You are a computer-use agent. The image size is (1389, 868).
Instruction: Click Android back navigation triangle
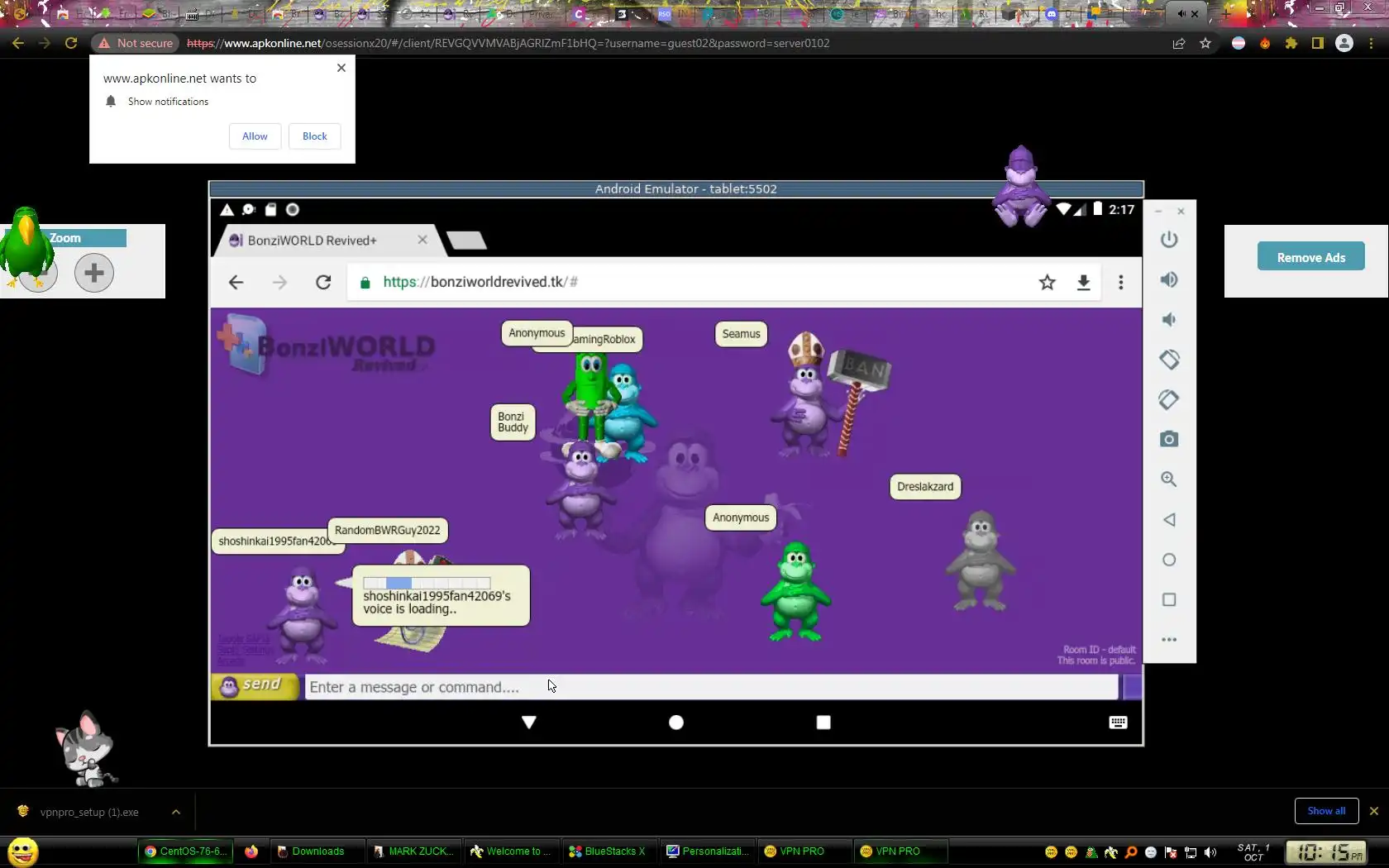[x=529, y=723]
